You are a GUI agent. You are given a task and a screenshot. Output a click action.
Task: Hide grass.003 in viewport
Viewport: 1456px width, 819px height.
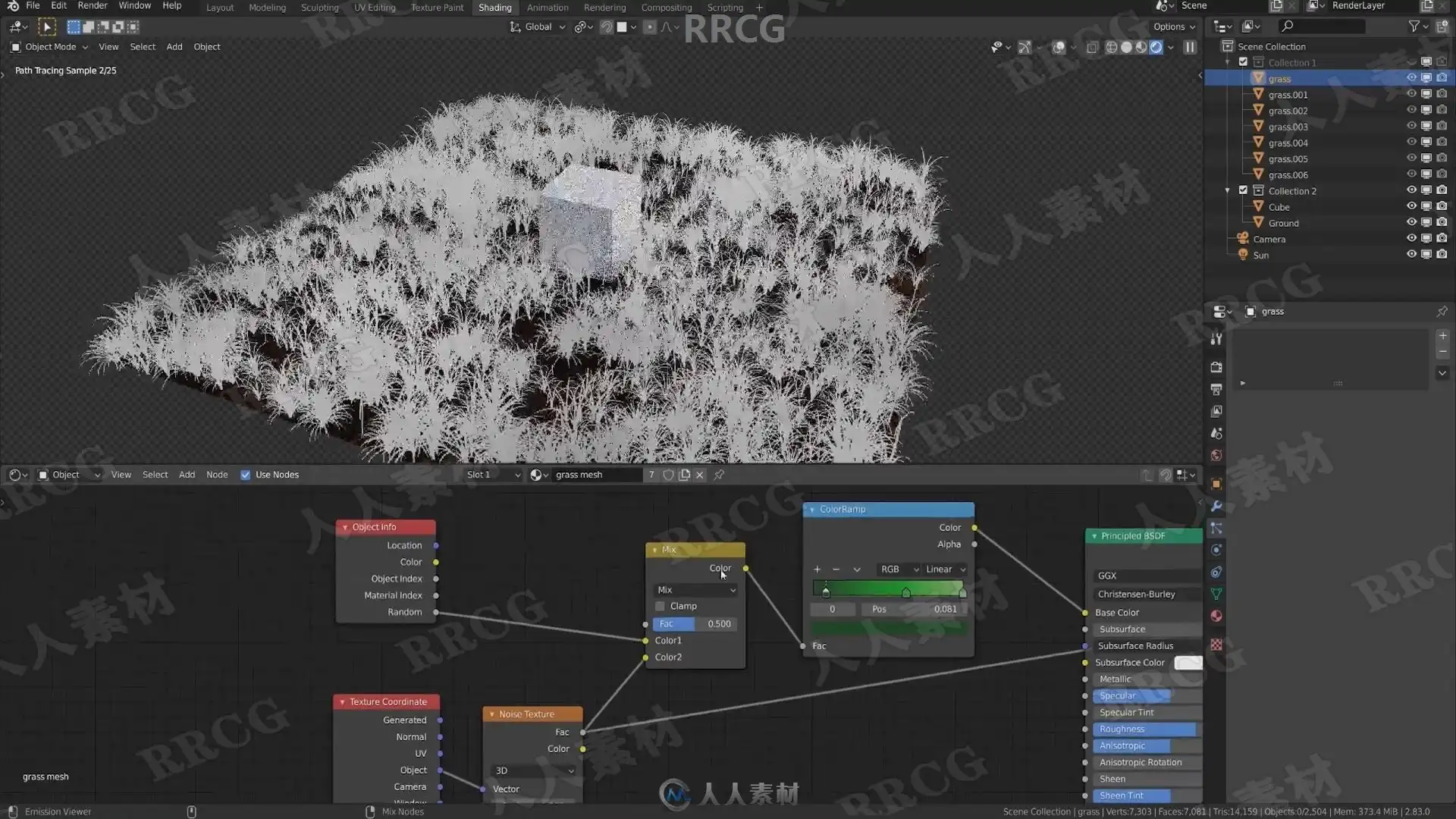pyautogui.click(x=1411, y=127)
